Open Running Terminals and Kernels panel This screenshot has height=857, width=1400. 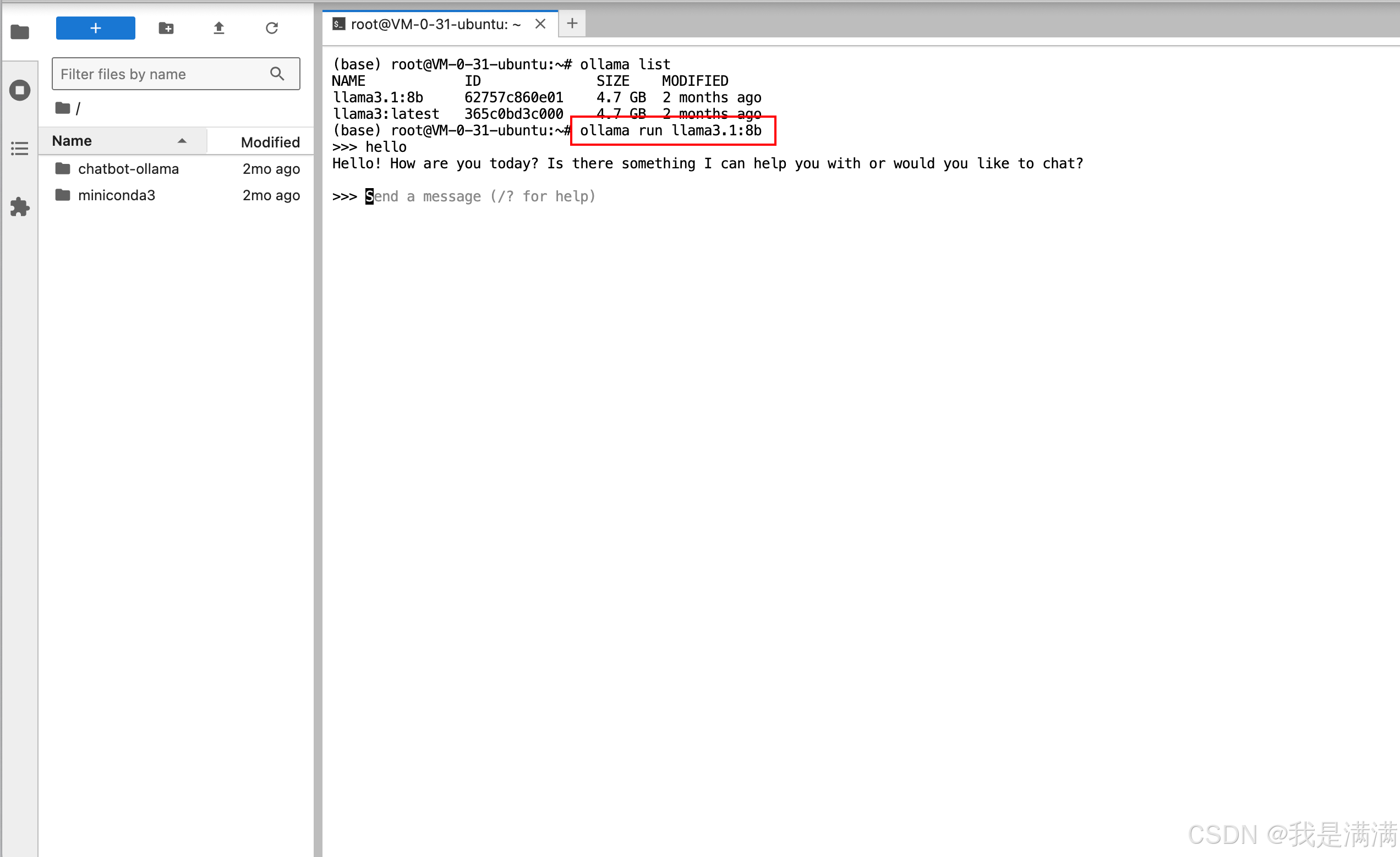(20, 90)
